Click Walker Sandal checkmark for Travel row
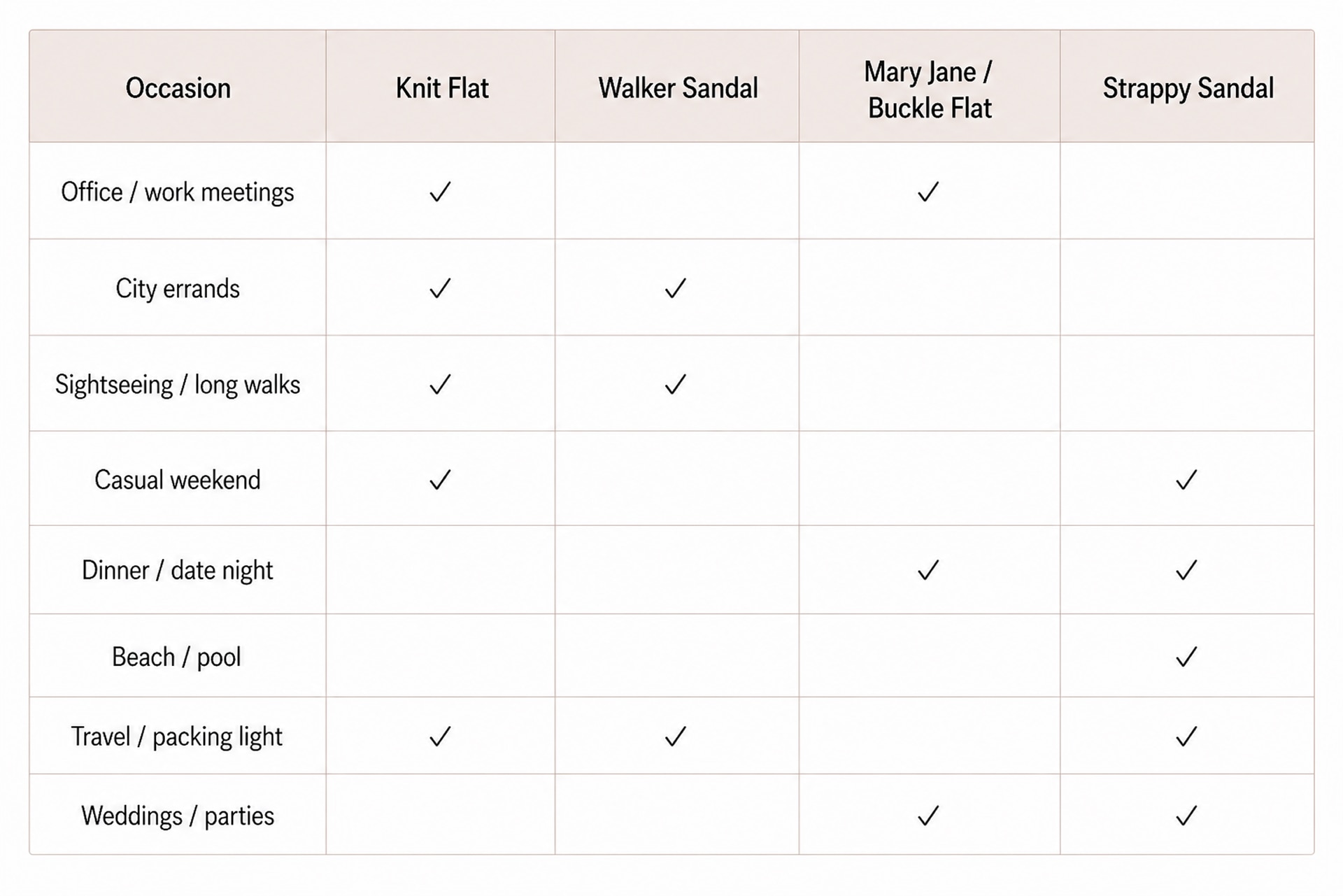Image resolution: width=1343 pixels, height=896 pixels. (x=676, y=736)
